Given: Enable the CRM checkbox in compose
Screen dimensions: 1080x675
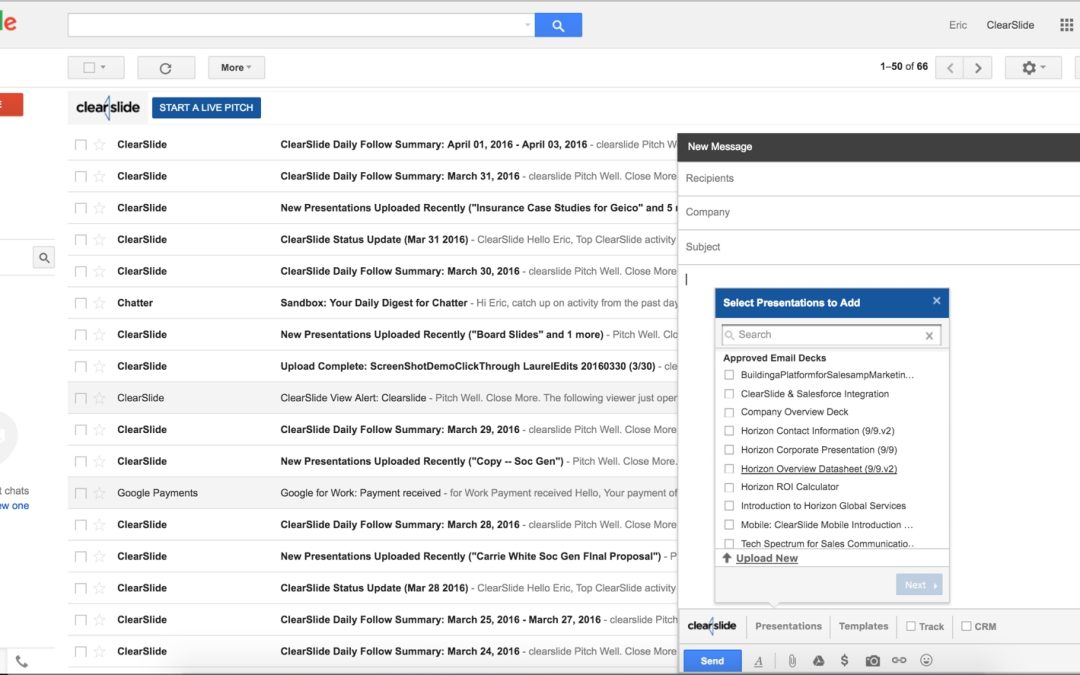Looking at the screenshot, I should point(966,626).
